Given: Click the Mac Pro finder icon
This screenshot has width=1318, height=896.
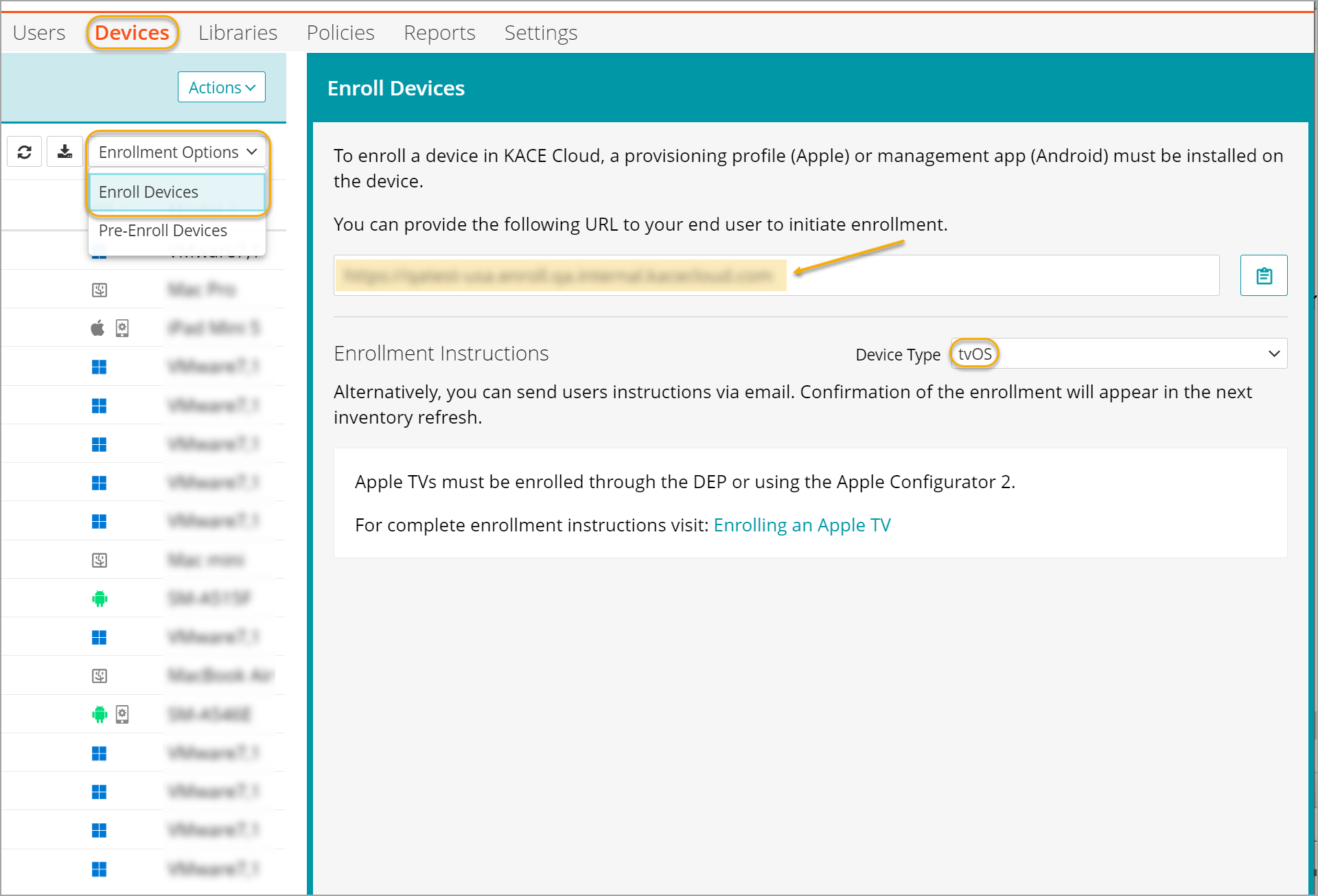Looking at the screenshot, I should (100, 290).
